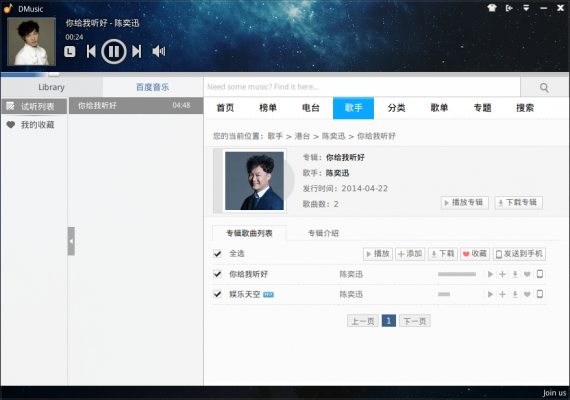
Task: Click 港台 in the breadcrumb
Action: 302,136
